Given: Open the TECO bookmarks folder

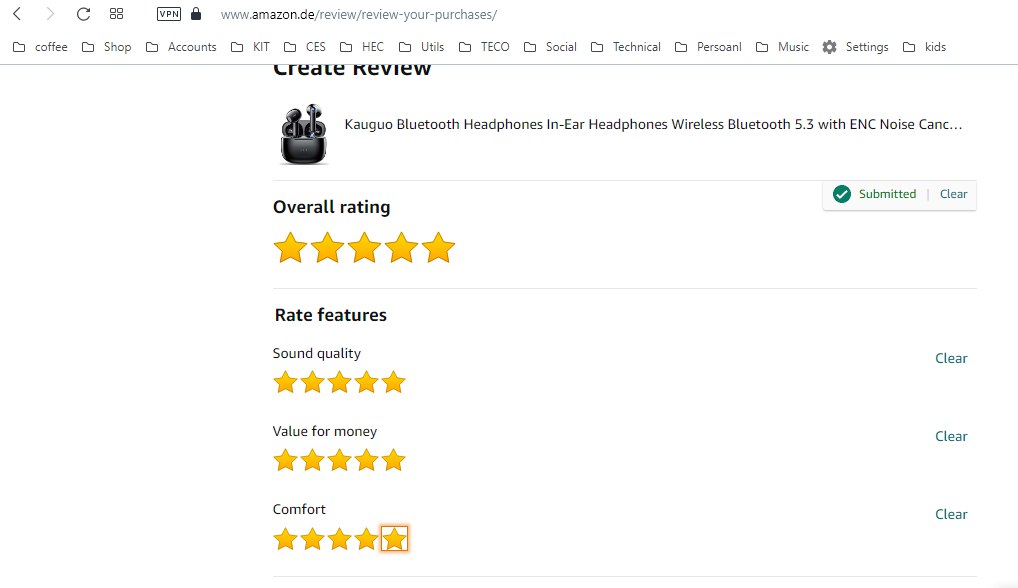Looking at the screenshot, I should tap(484, 47).
